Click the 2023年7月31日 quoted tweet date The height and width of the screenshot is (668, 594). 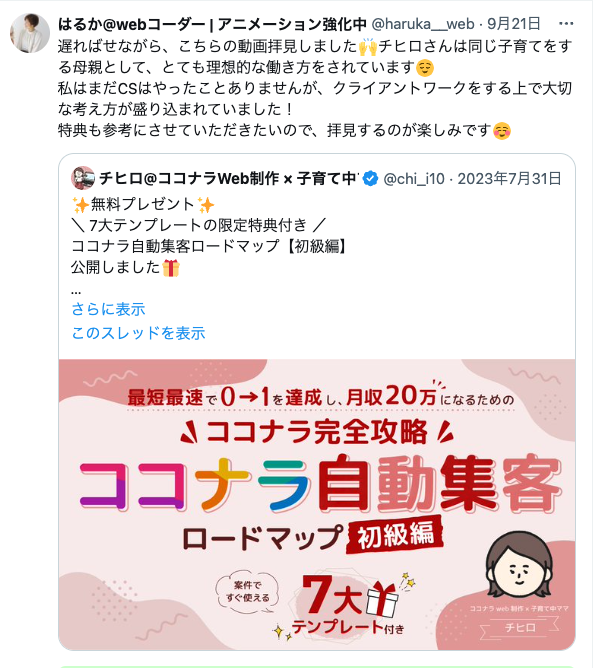(510, 179)
